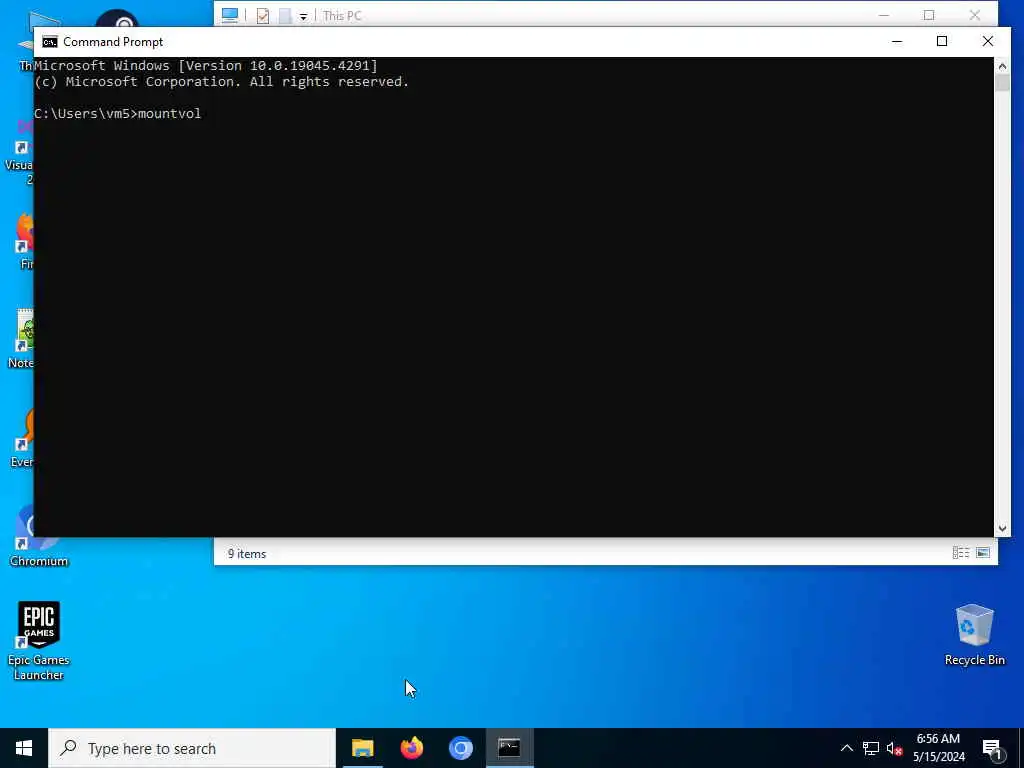Close the Command Prompt window
1024x768 pixels.
point(987,41)
